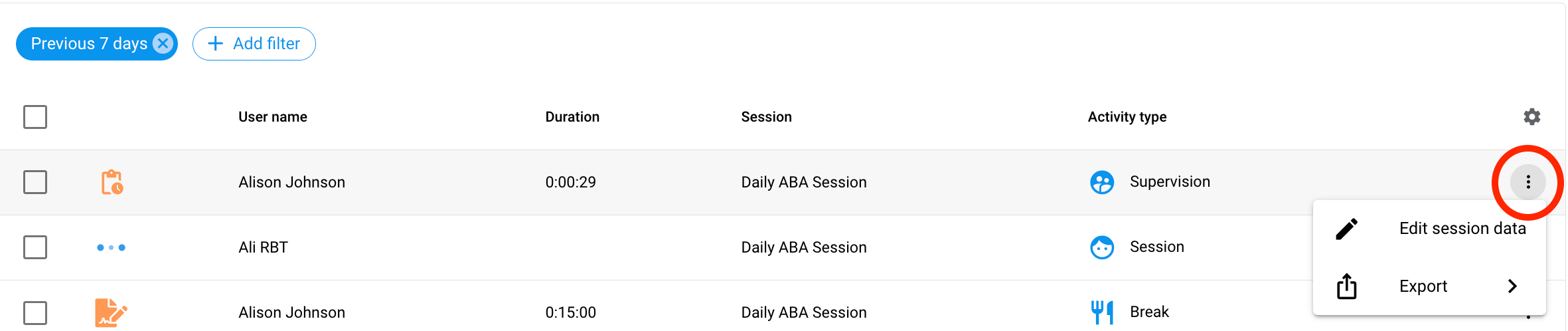Click the Add filter button
1568x331 pixels.
[254, 44]
